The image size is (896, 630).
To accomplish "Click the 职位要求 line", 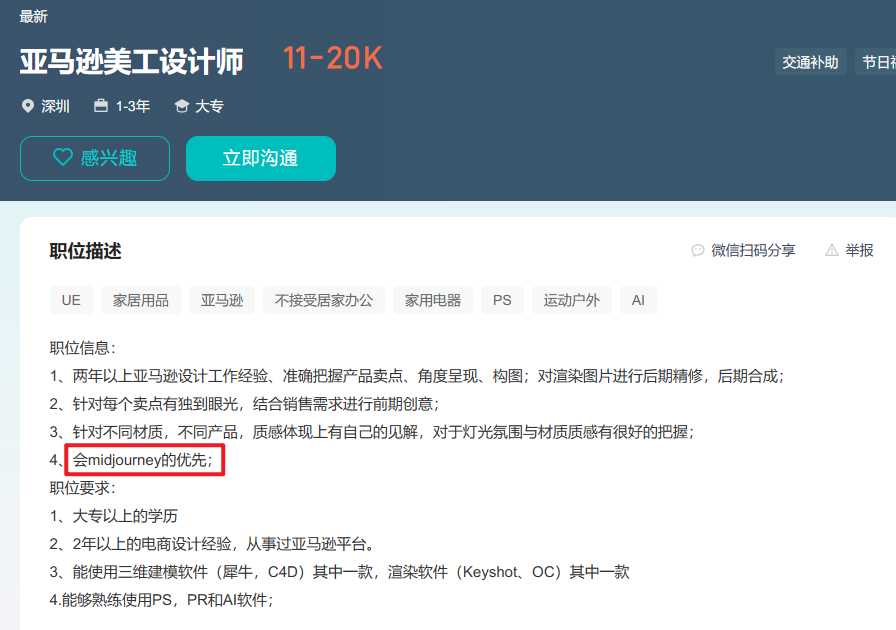I will pos(83,488).
